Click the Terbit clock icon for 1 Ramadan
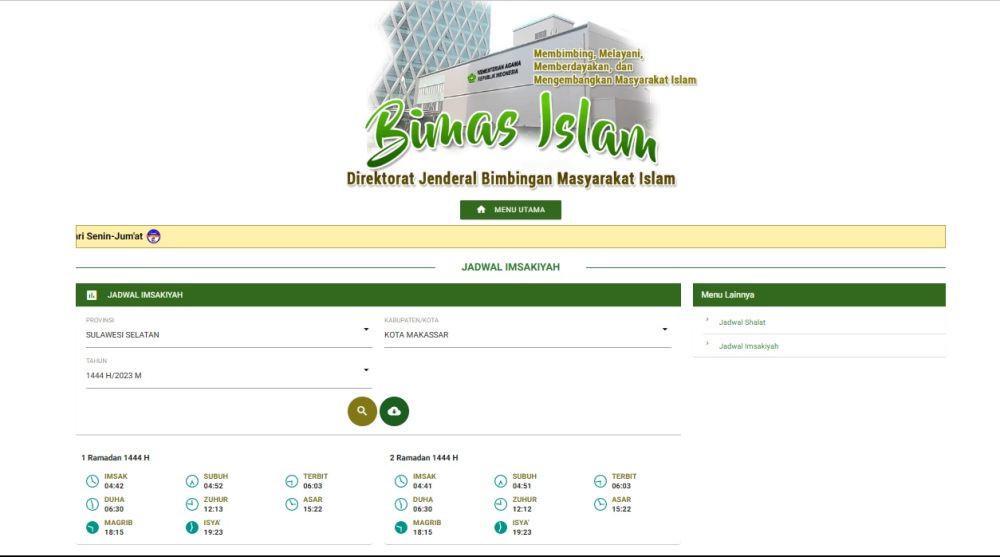 tap(291, 481)
